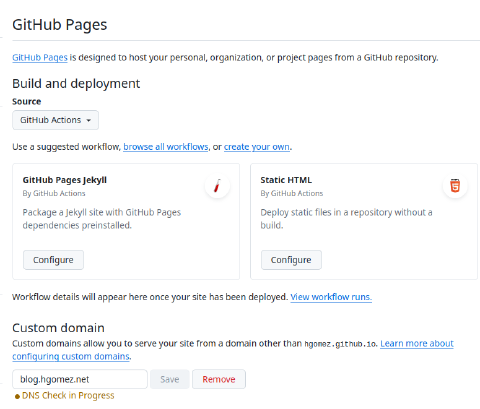Configure the Static HTML workflow

coord(291,260)
